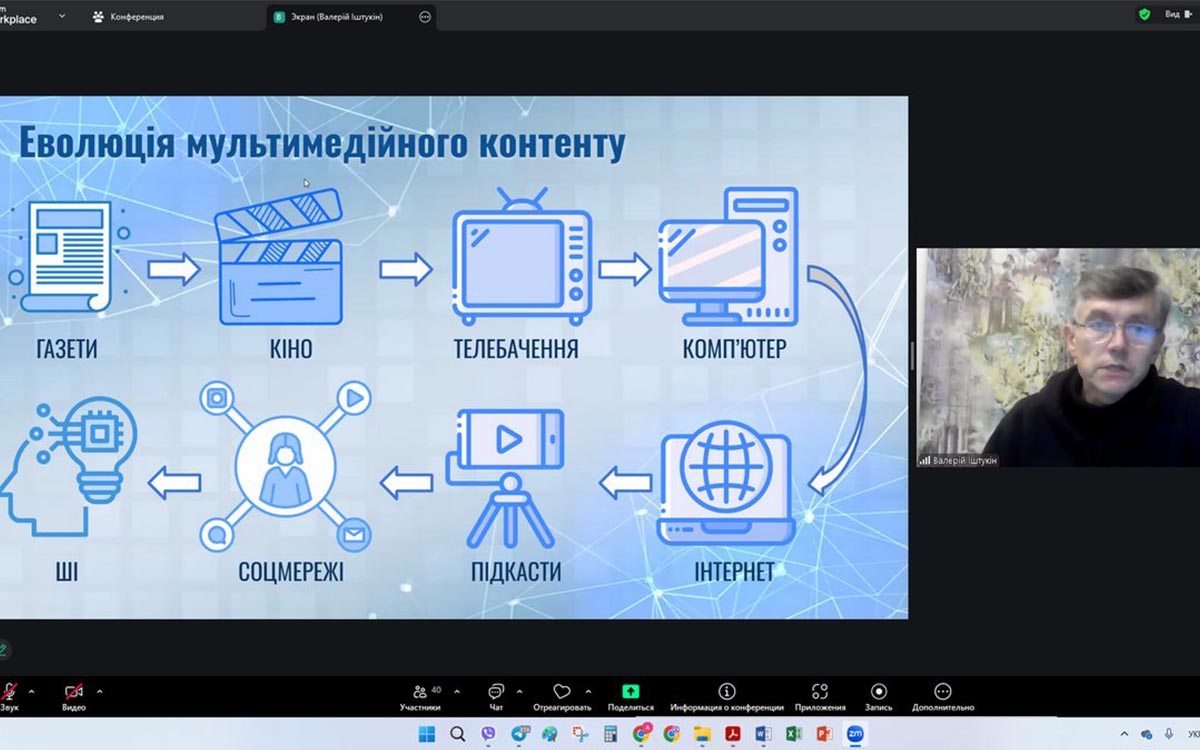1200x750 pixels.
Task: Open PowerPoint from the Windows taskbar
Action: tap(824, 734)
